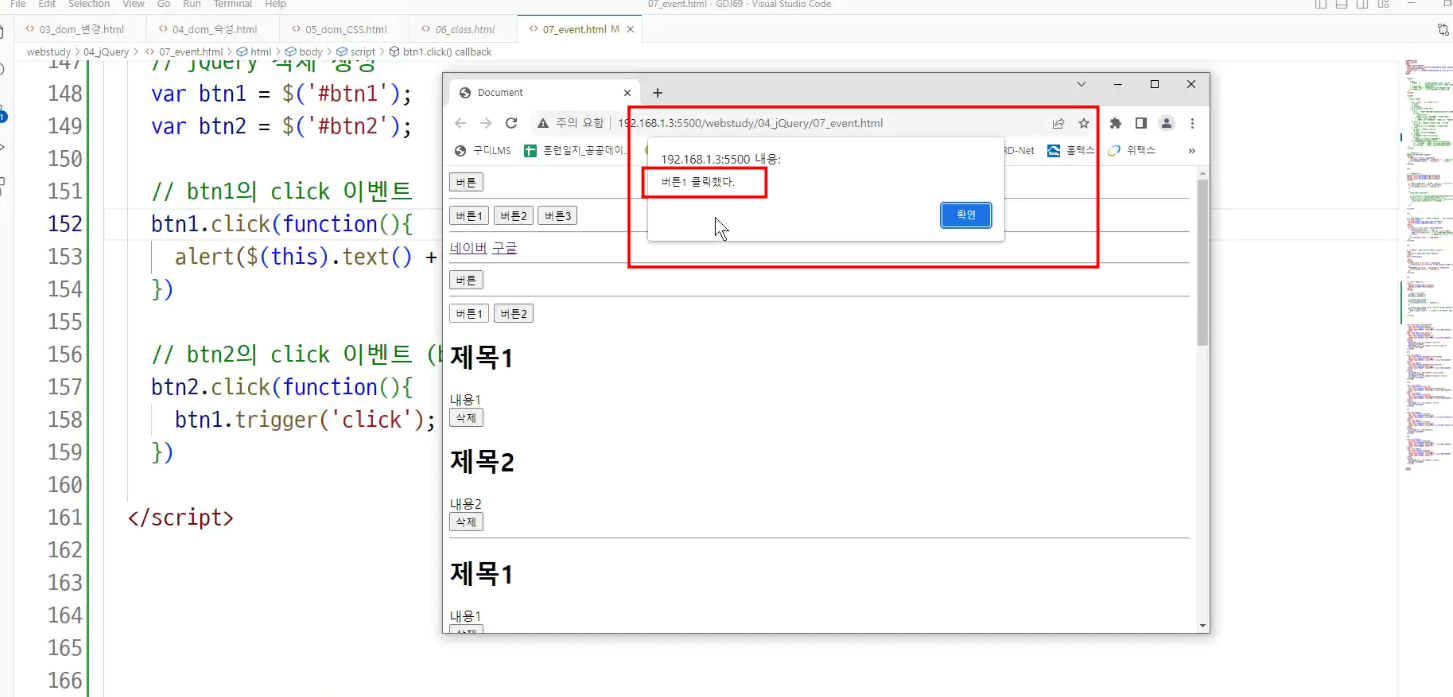
Task: Open Chrome tab search dropdown arrow
Action: (1081, 84)
